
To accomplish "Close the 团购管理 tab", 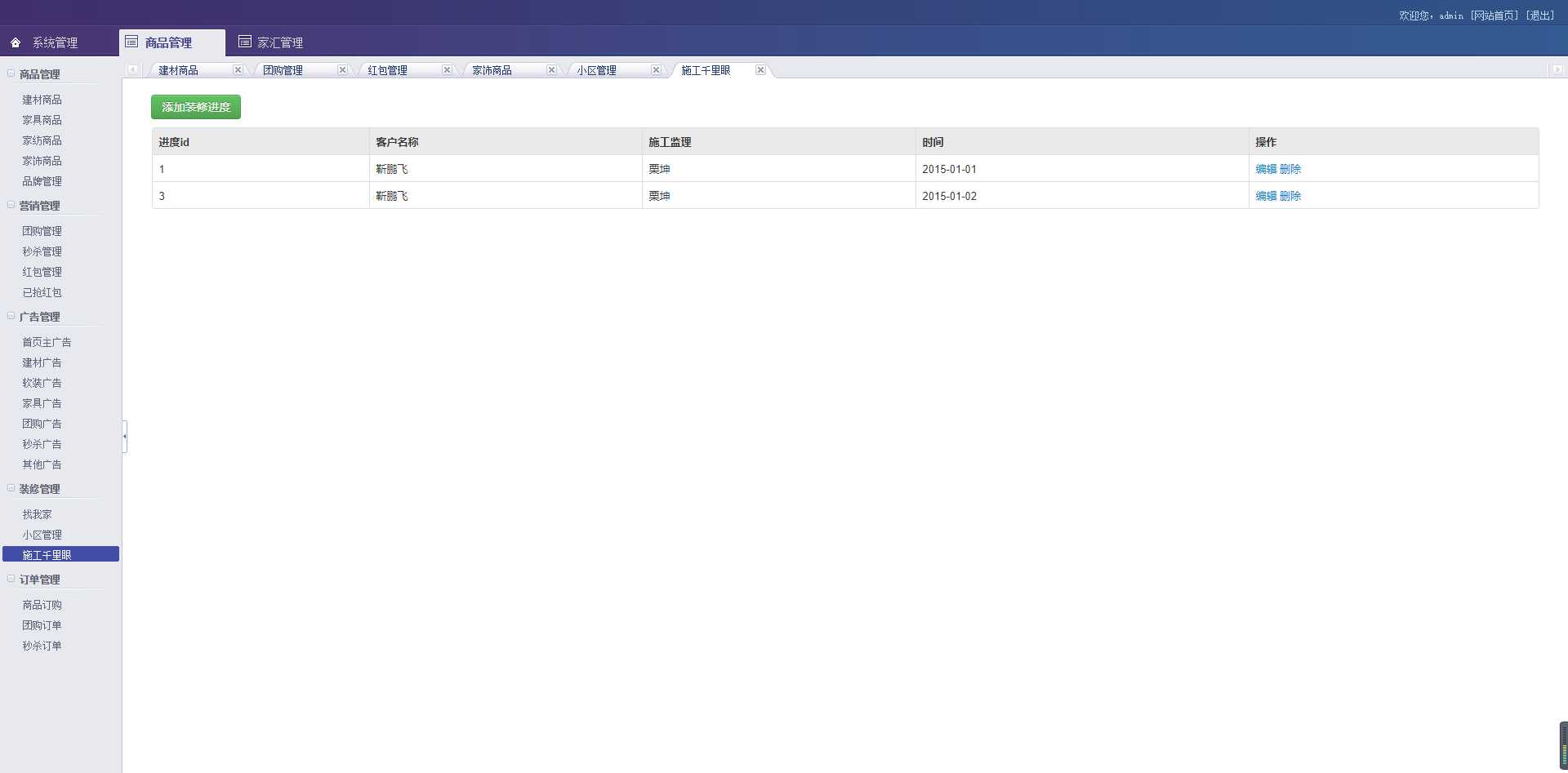I will point(342,70).
